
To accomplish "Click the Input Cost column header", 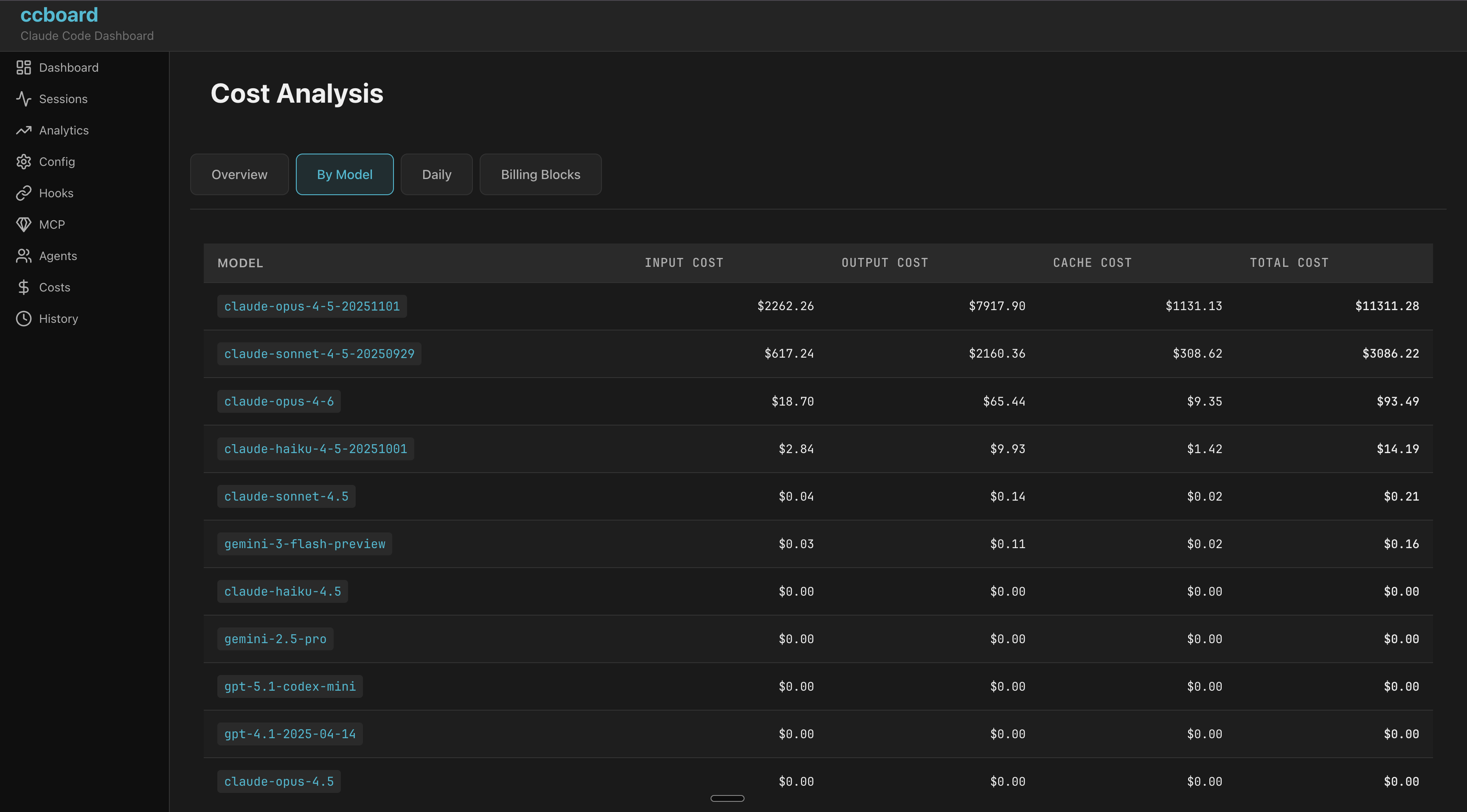I will 683,263.
